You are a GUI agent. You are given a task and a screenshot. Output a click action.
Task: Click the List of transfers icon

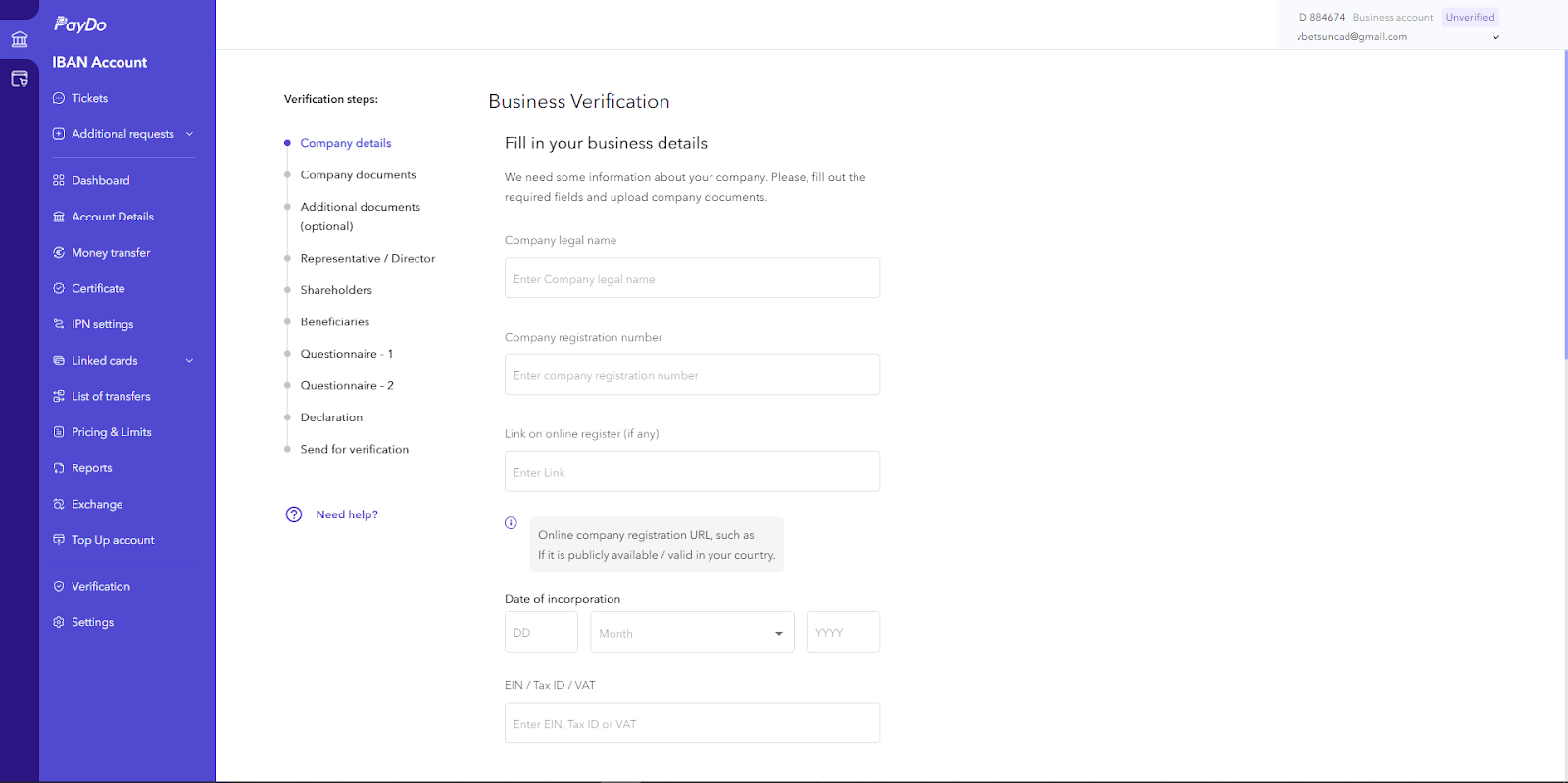coord(59,396)
